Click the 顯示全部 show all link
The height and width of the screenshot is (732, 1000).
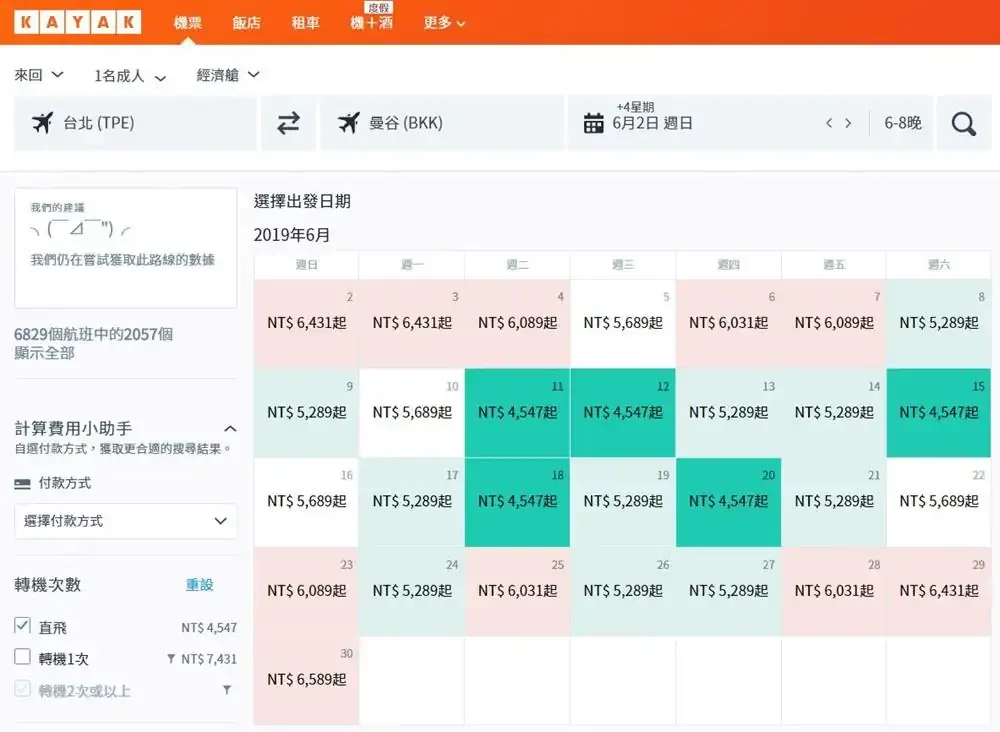pos(44,353)
